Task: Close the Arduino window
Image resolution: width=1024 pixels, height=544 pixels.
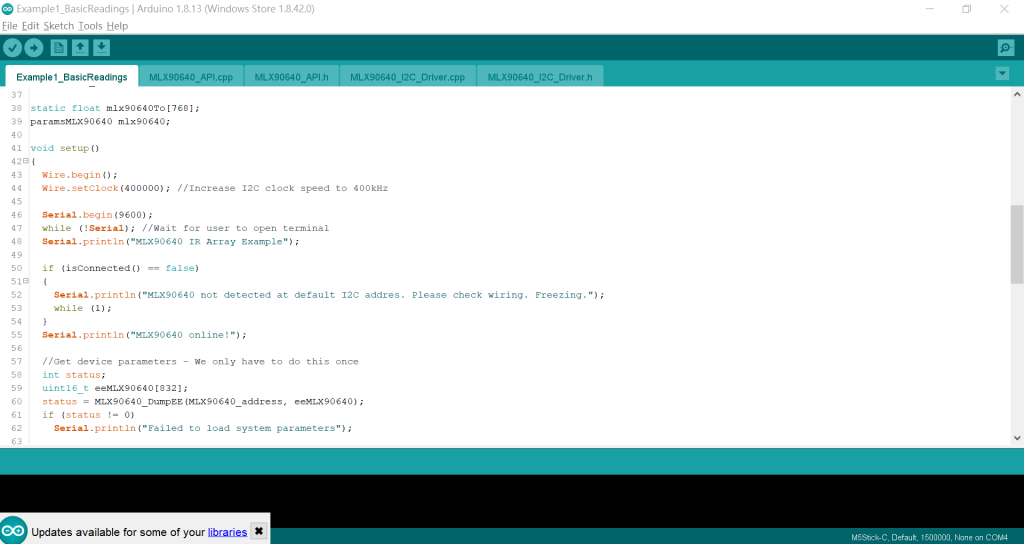Action: [x=1004, y=9]
